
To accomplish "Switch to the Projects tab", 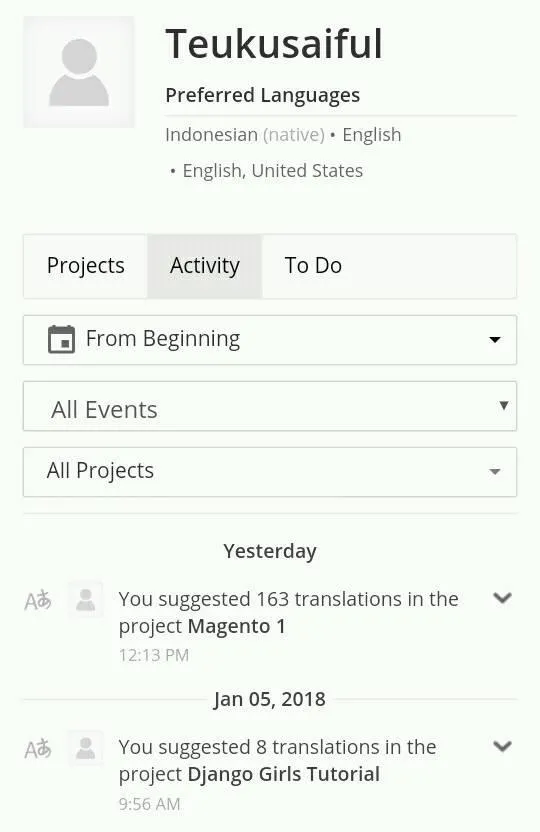I will [x=85, y=266].
